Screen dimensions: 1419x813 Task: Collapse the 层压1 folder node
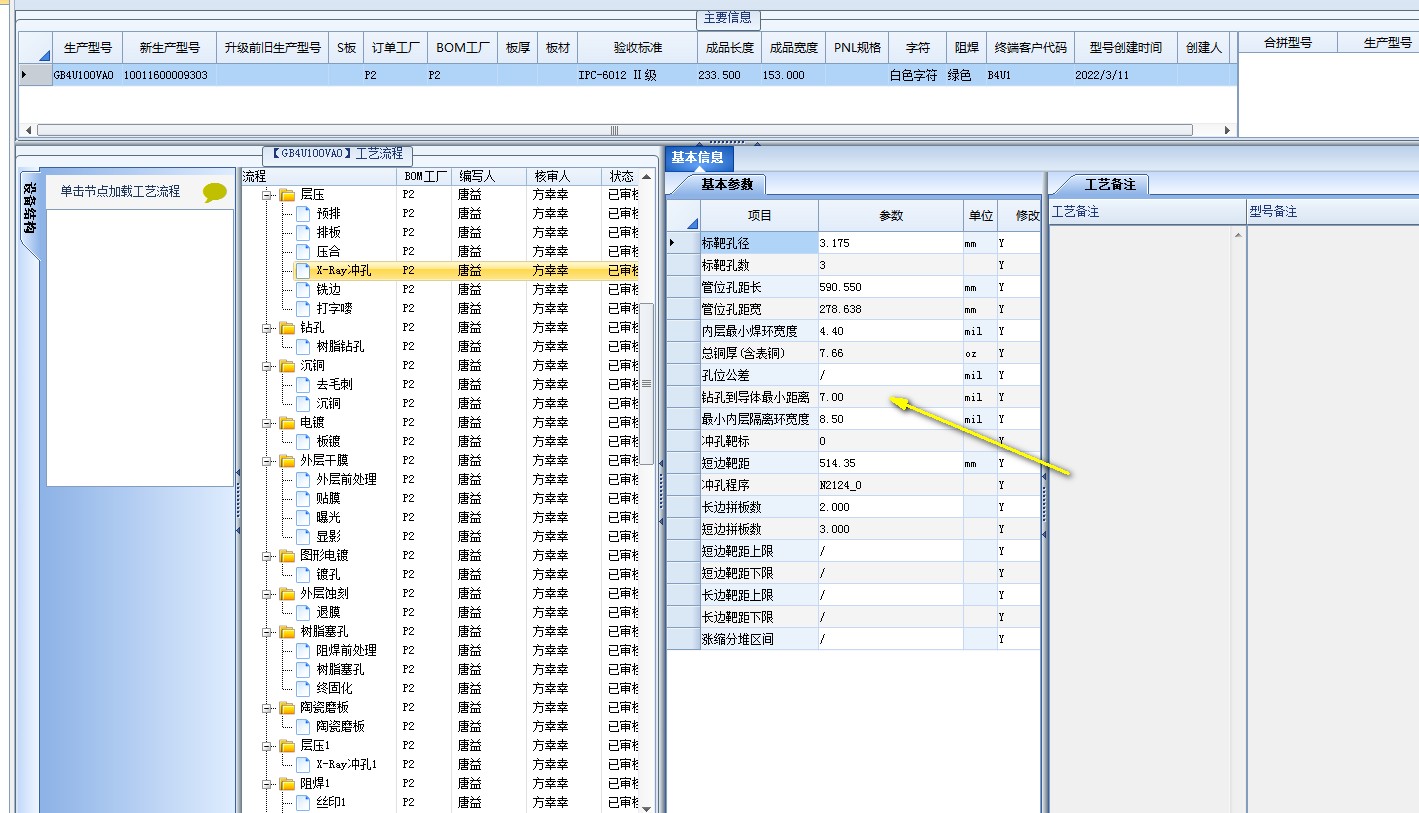pyautogui.click(x=268, y=746)
